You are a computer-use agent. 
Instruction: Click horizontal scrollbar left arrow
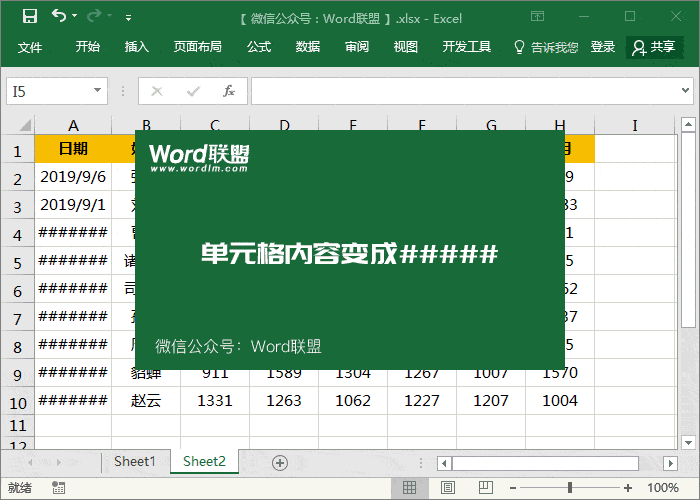pos(444,463)
